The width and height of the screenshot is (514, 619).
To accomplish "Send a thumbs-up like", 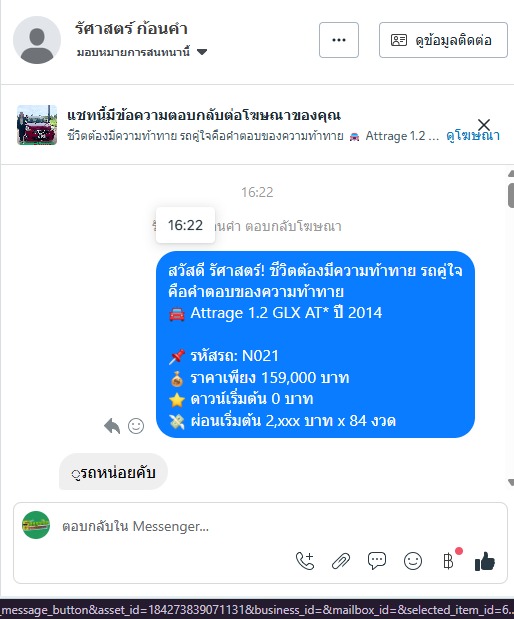I will (x=485, y=561).
